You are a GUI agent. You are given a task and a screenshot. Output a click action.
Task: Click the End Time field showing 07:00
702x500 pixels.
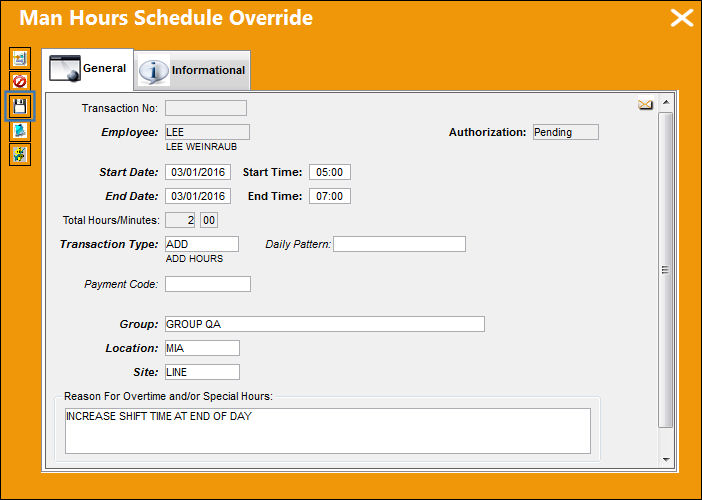click(330, 196)
